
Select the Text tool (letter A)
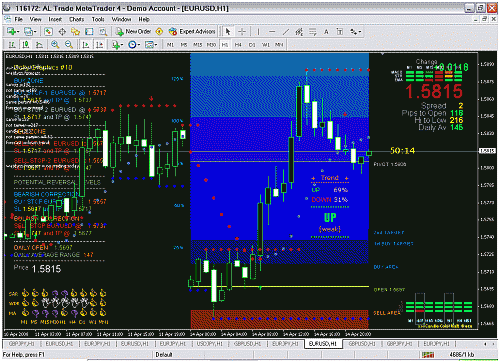[326, 32]
